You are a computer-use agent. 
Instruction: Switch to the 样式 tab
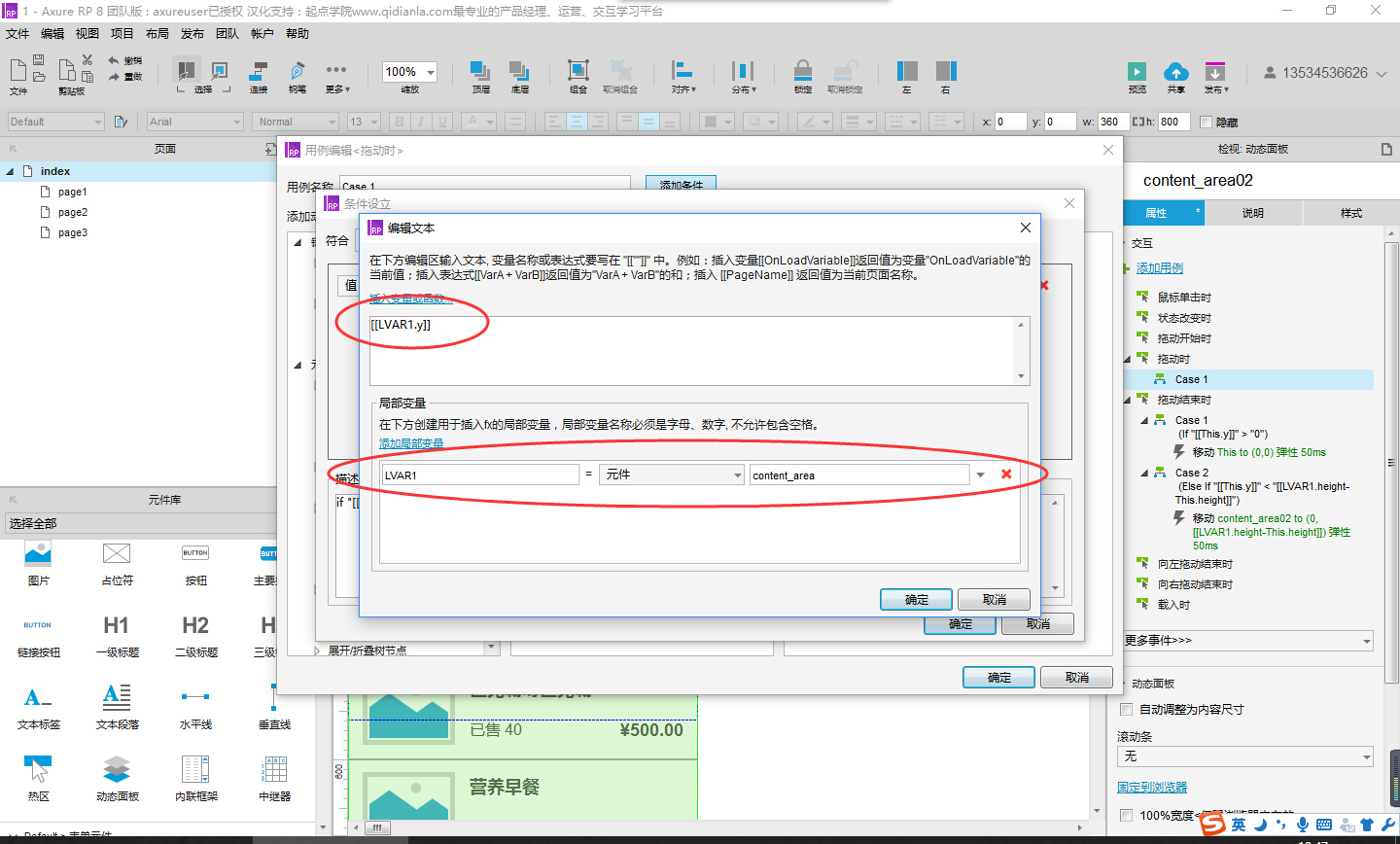click(1351, 213)
